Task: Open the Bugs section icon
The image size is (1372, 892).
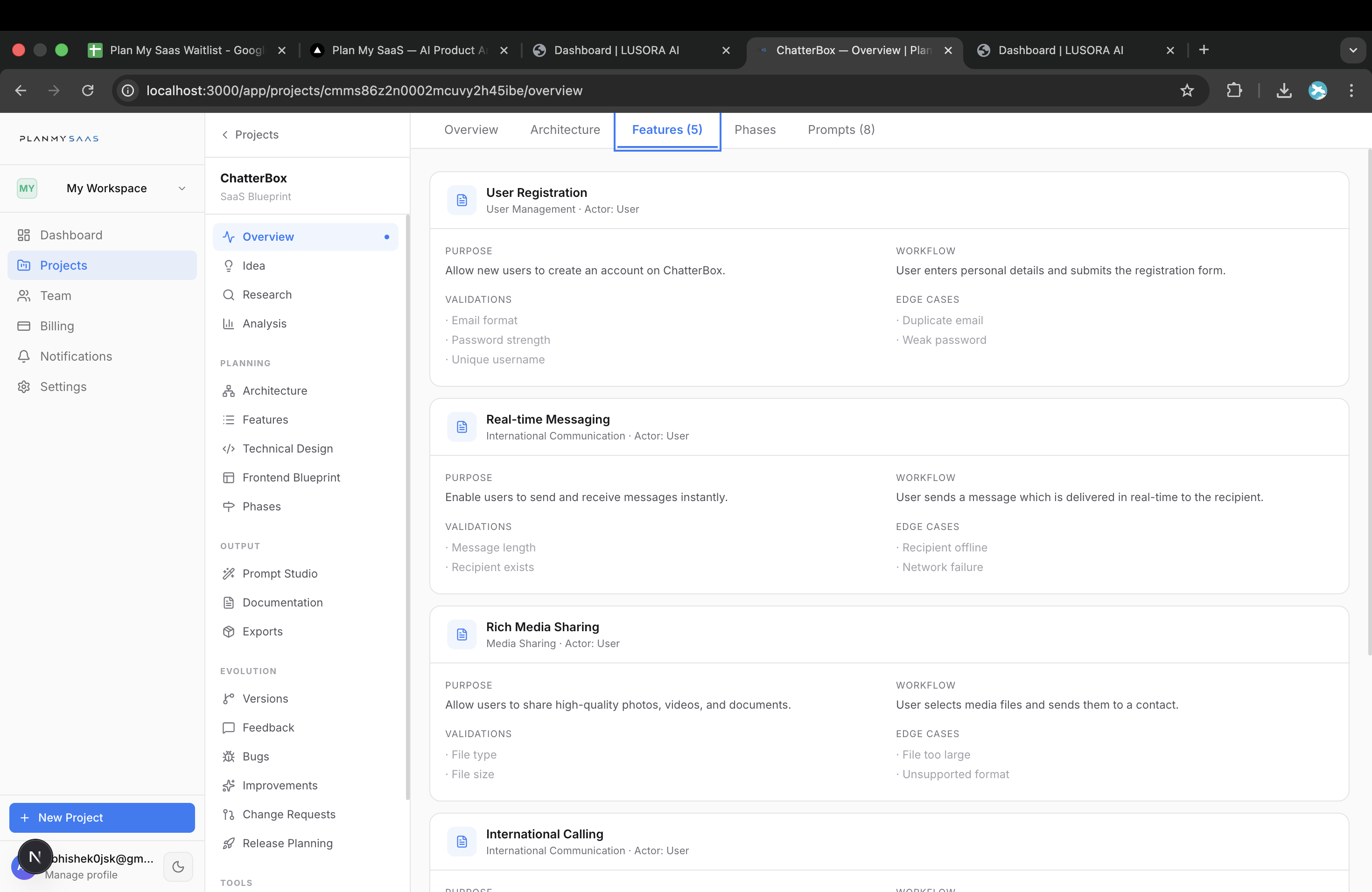Action: (x=229, y=756)
